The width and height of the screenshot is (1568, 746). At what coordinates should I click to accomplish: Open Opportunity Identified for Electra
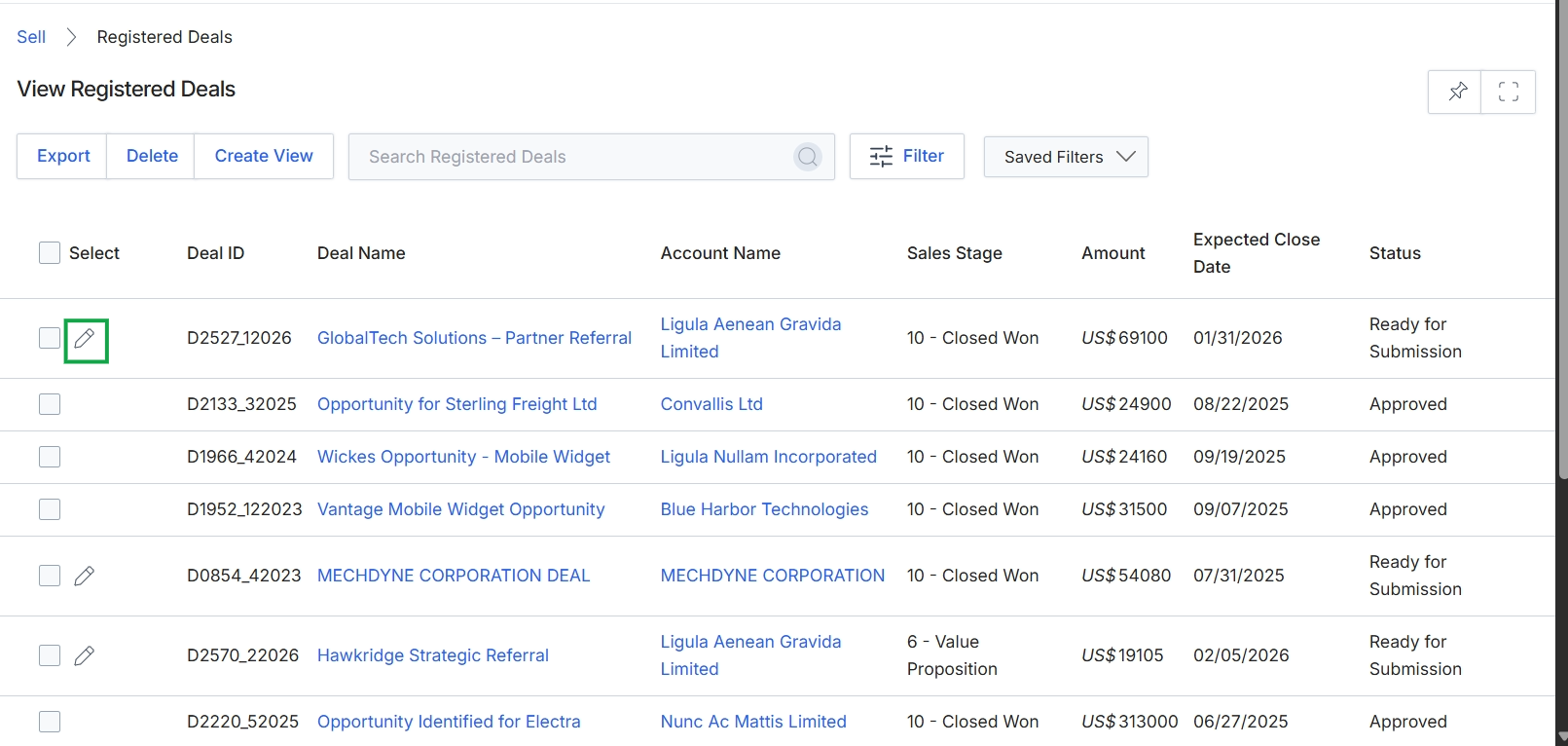click(449, 722)
